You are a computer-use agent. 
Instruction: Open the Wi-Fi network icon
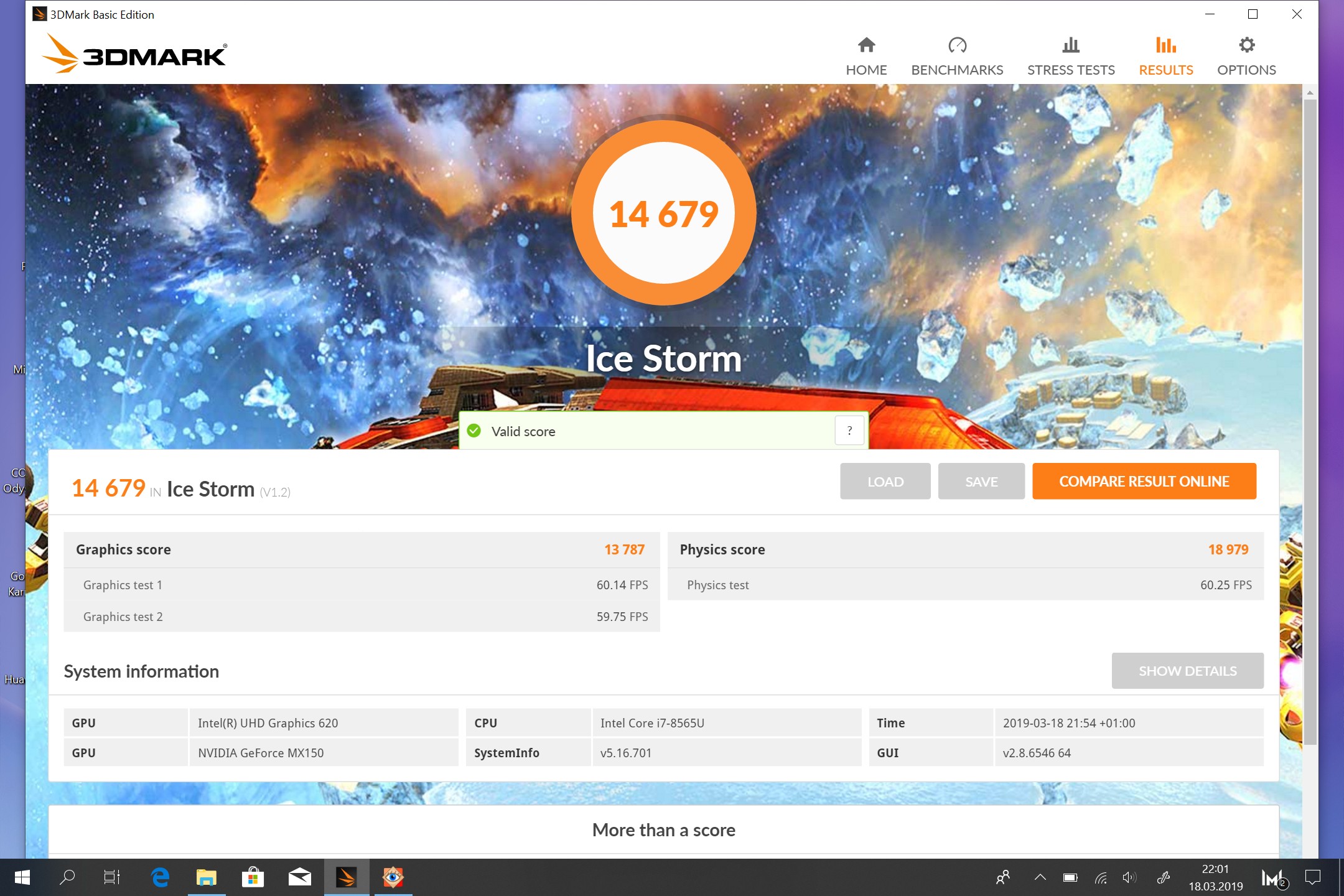pyautogui.click(x=1101, y=877)
